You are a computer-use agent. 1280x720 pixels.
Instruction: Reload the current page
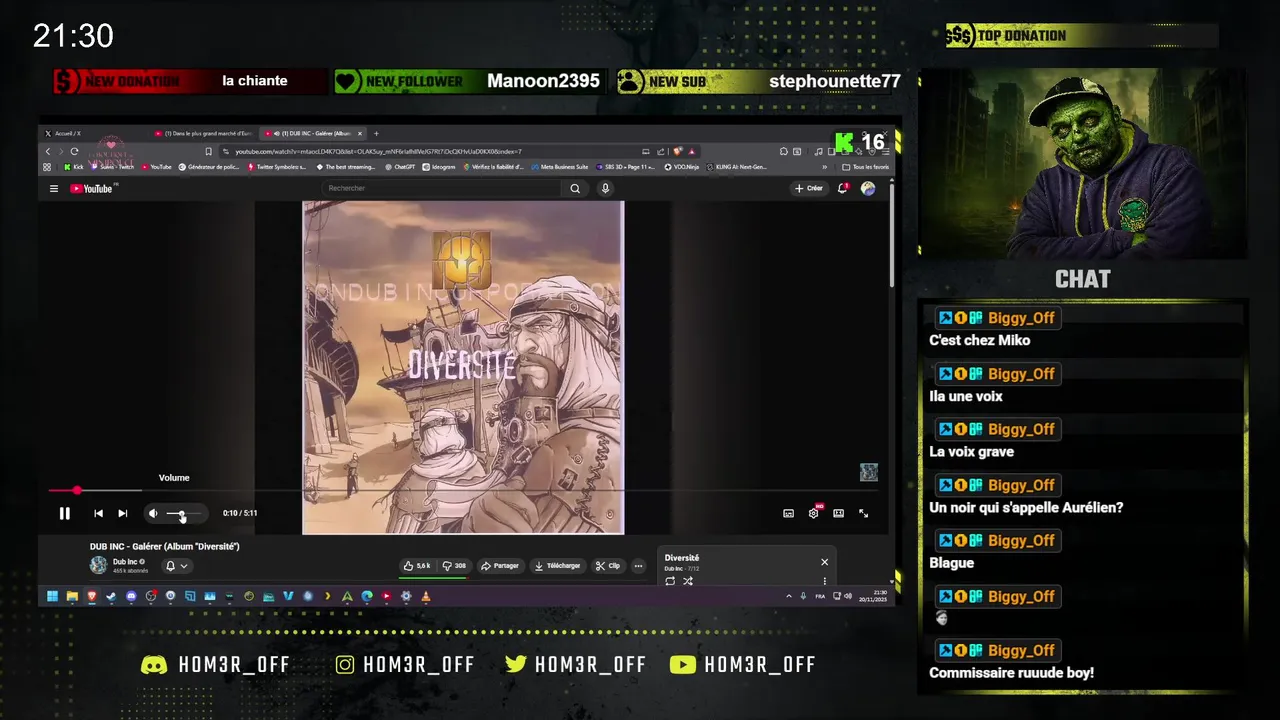coord(74,152)
